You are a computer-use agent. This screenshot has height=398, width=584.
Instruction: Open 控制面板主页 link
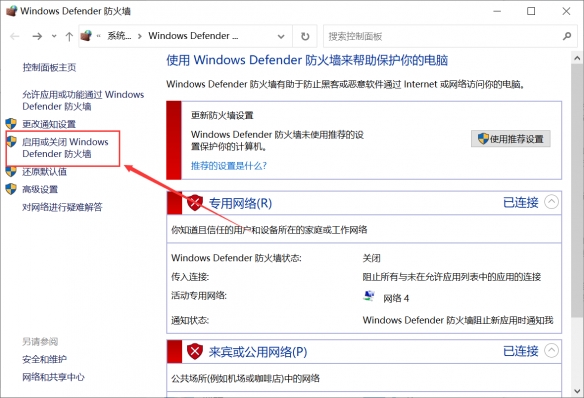point(49,67)
